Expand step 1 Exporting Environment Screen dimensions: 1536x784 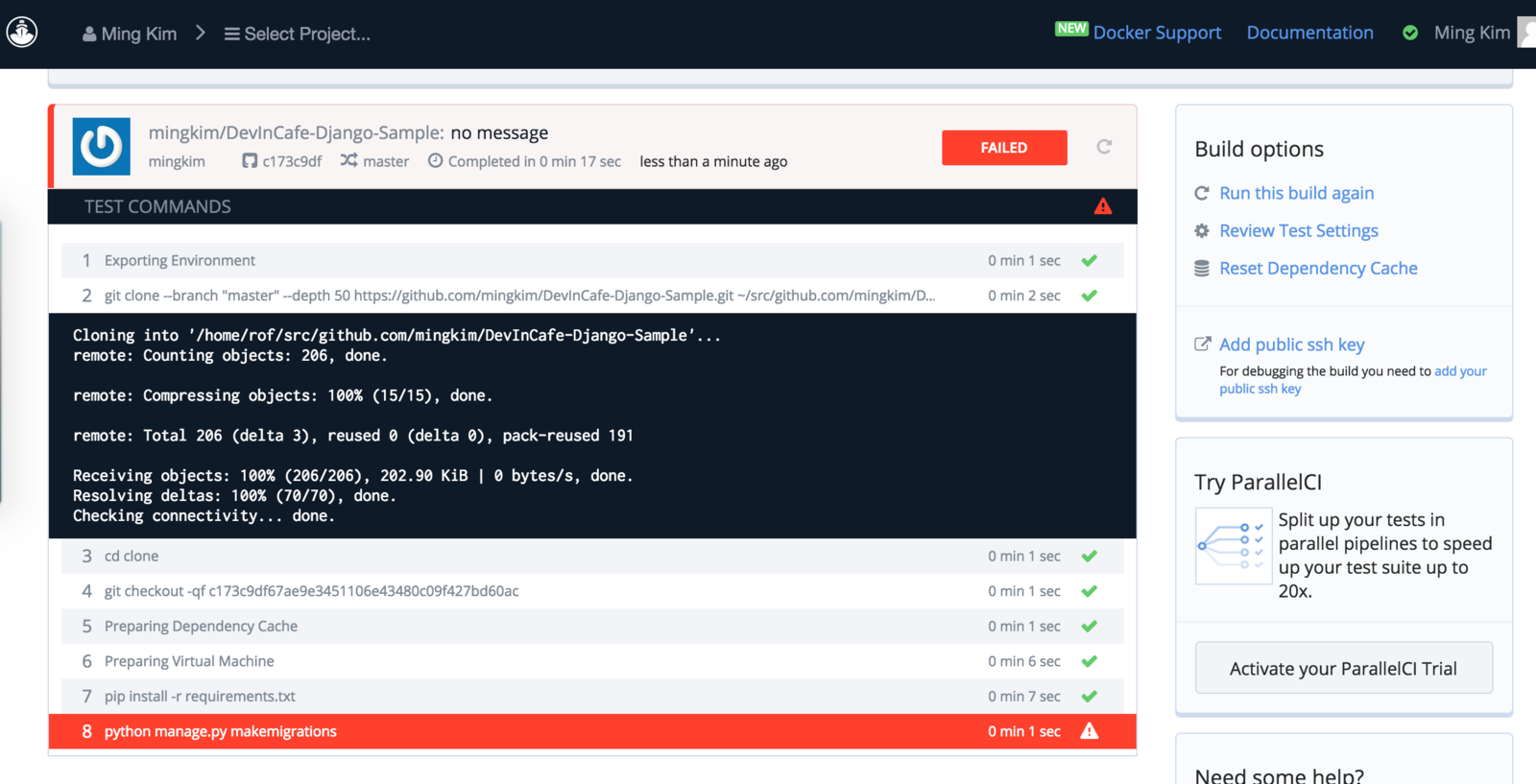592,260
